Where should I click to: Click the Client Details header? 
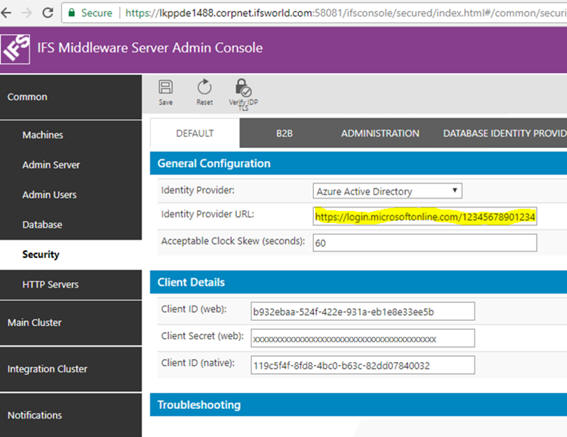point(358,282)
